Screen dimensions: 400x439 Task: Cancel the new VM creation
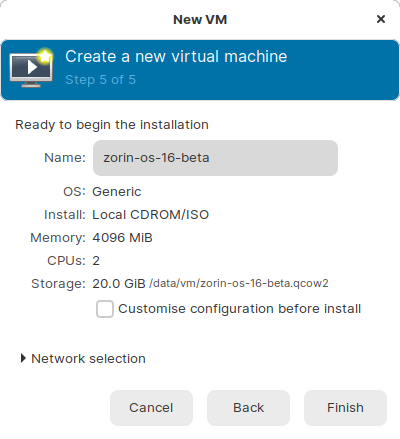point(151,408)
